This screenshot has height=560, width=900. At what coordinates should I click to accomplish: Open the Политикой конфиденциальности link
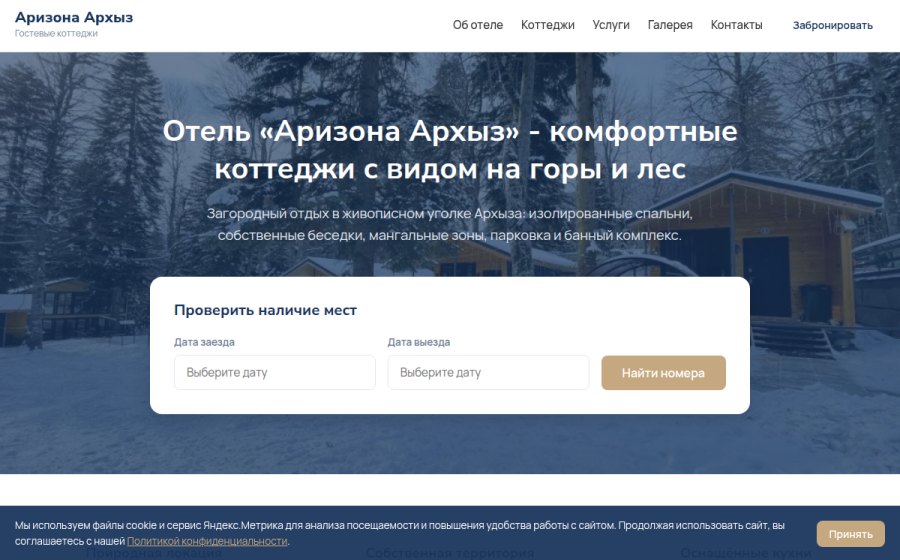point(207,541)
